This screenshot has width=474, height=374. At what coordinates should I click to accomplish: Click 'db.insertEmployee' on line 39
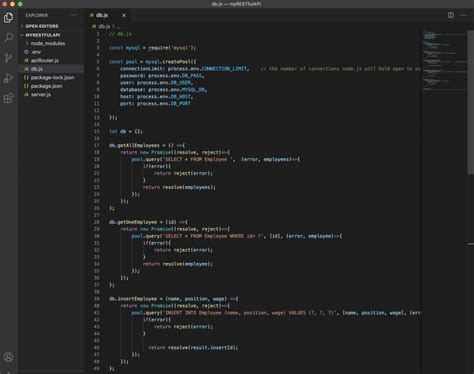133,299
